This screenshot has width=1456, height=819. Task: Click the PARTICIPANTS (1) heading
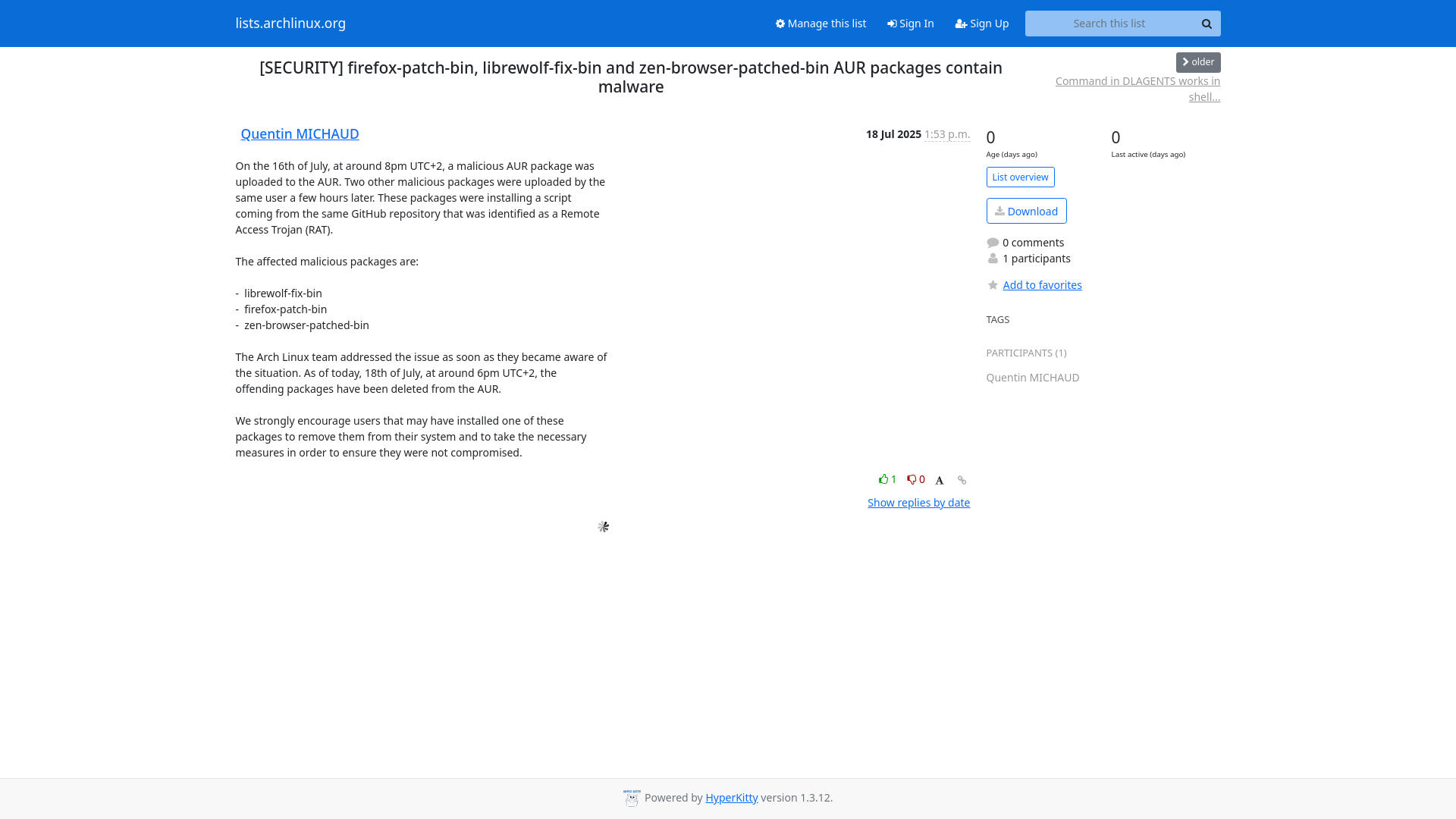[x=1026, y=353]
